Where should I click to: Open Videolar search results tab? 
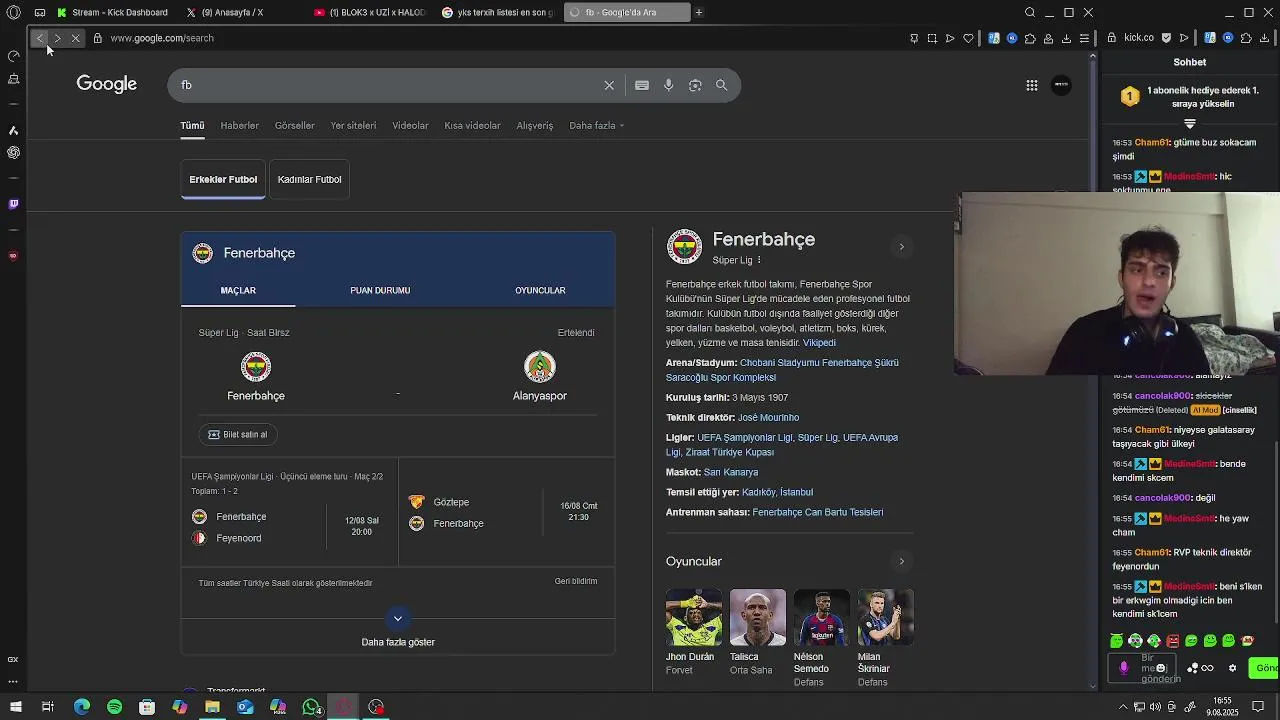click(x=410, y=126)
